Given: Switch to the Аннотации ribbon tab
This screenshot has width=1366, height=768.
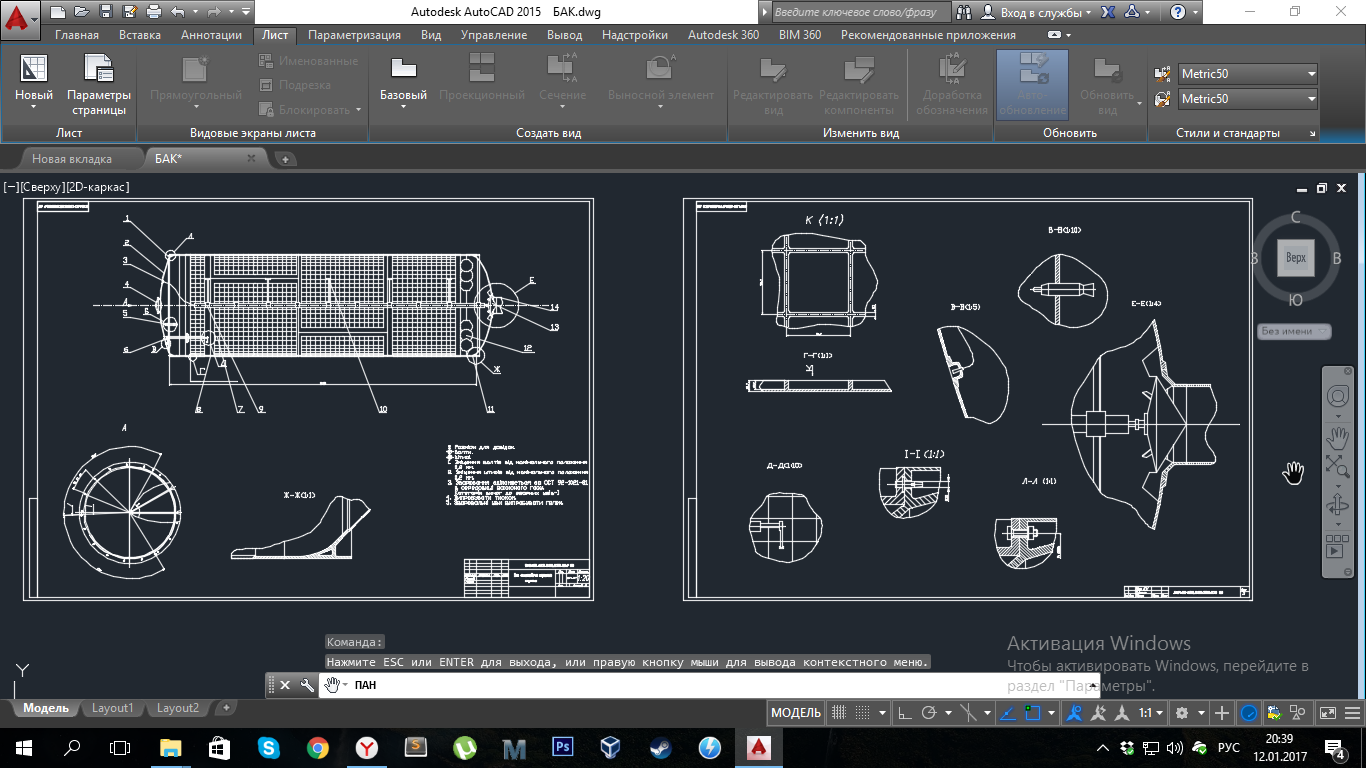Looking at the screenshot, I should coord(212,35).
